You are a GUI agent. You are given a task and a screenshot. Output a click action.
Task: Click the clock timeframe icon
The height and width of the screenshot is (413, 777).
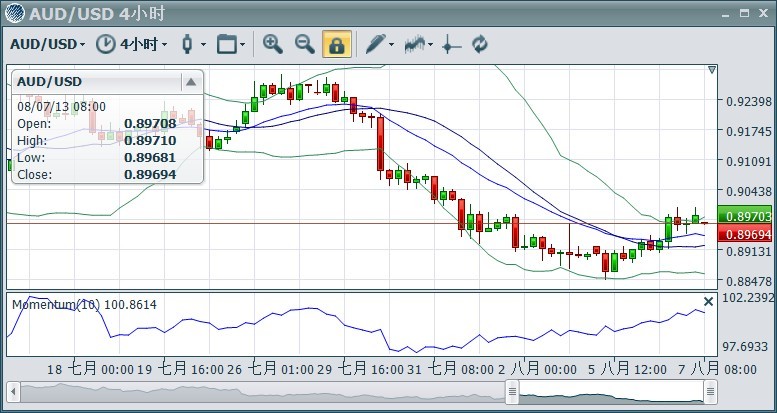click(x=105, y=44)
